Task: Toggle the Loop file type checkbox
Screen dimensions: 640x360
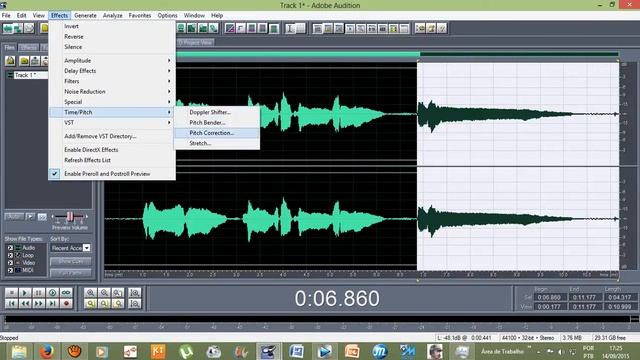Action: point(10,255)
